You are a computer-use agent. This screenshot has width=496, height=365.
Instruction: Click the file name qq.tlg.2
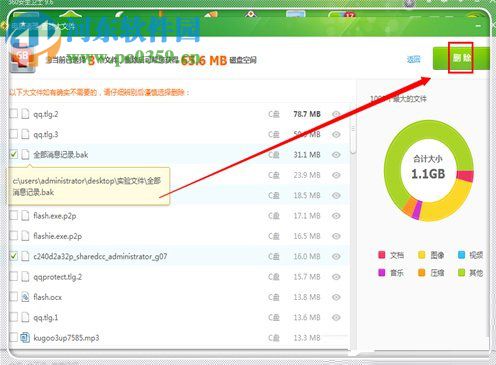(x=46, y=114)
